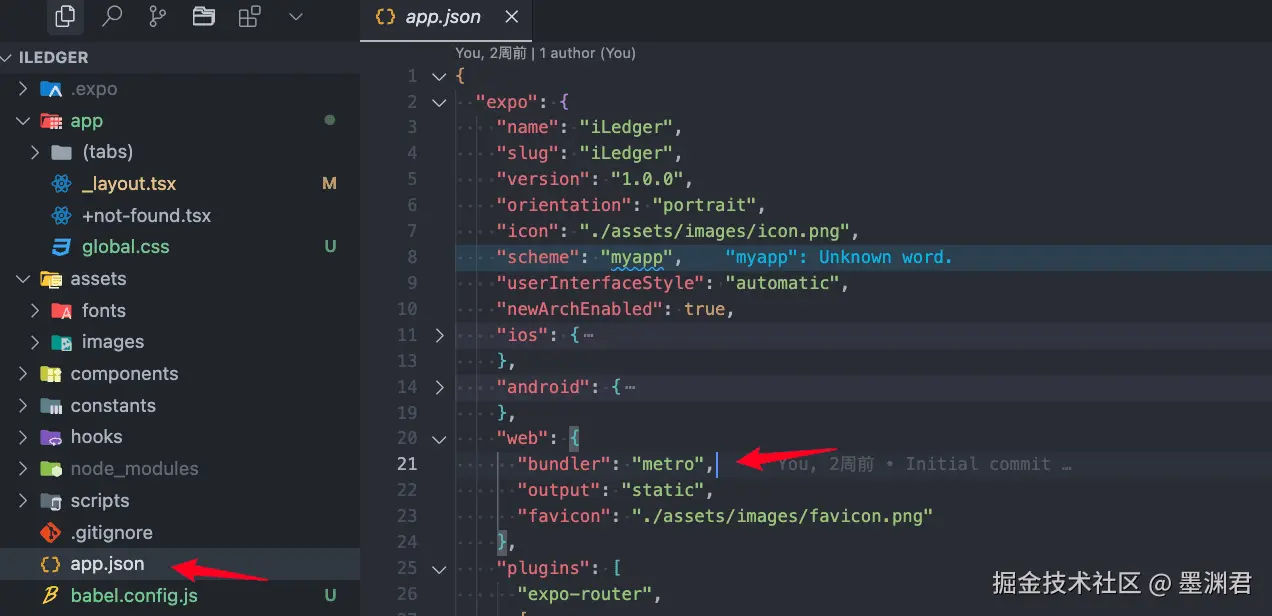
Task: Click the "automatic" userInterfaceStyle value
Action: pyautogui.click(x=782, y=283)
